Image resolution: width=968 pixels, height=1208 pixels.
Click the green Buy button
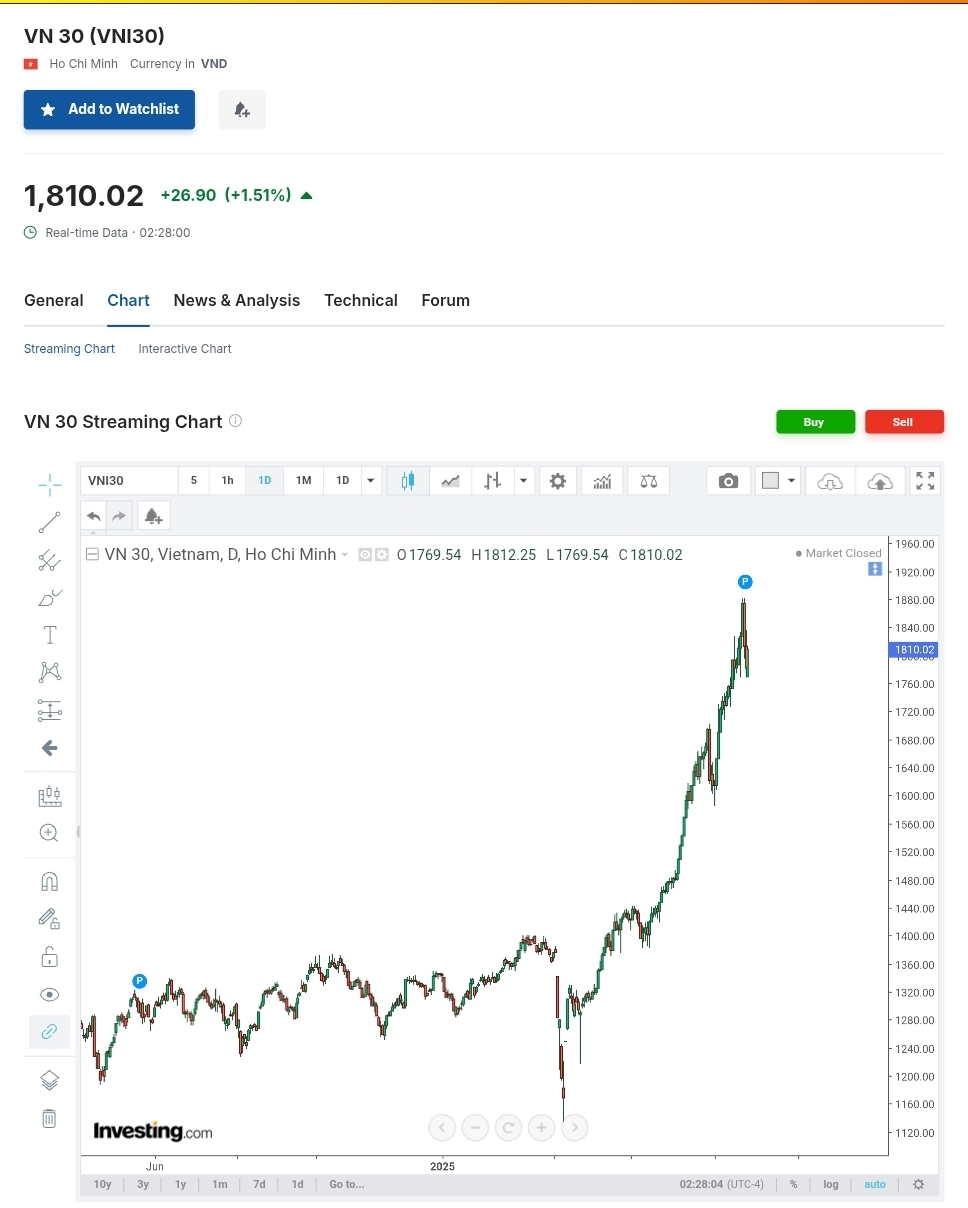click(x=815, y=422)
